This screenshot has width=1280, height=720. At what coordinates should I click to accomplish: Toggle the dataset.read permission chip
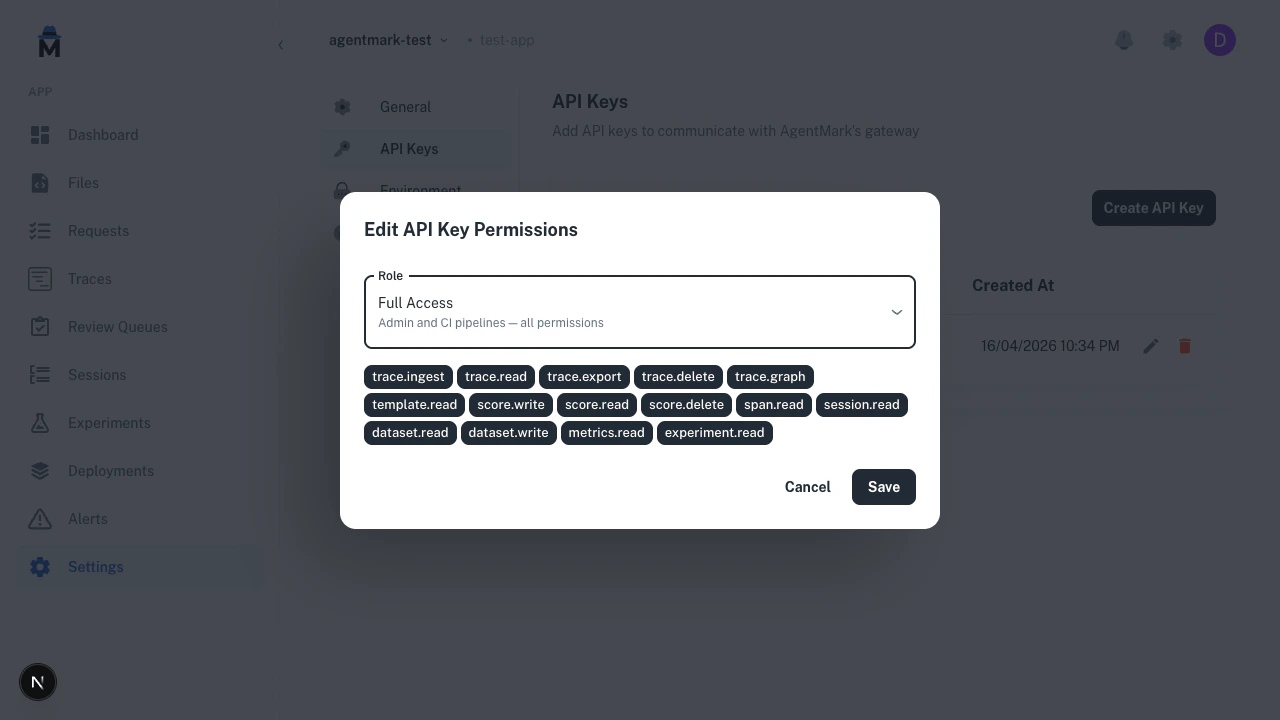(x=410, y=433)
